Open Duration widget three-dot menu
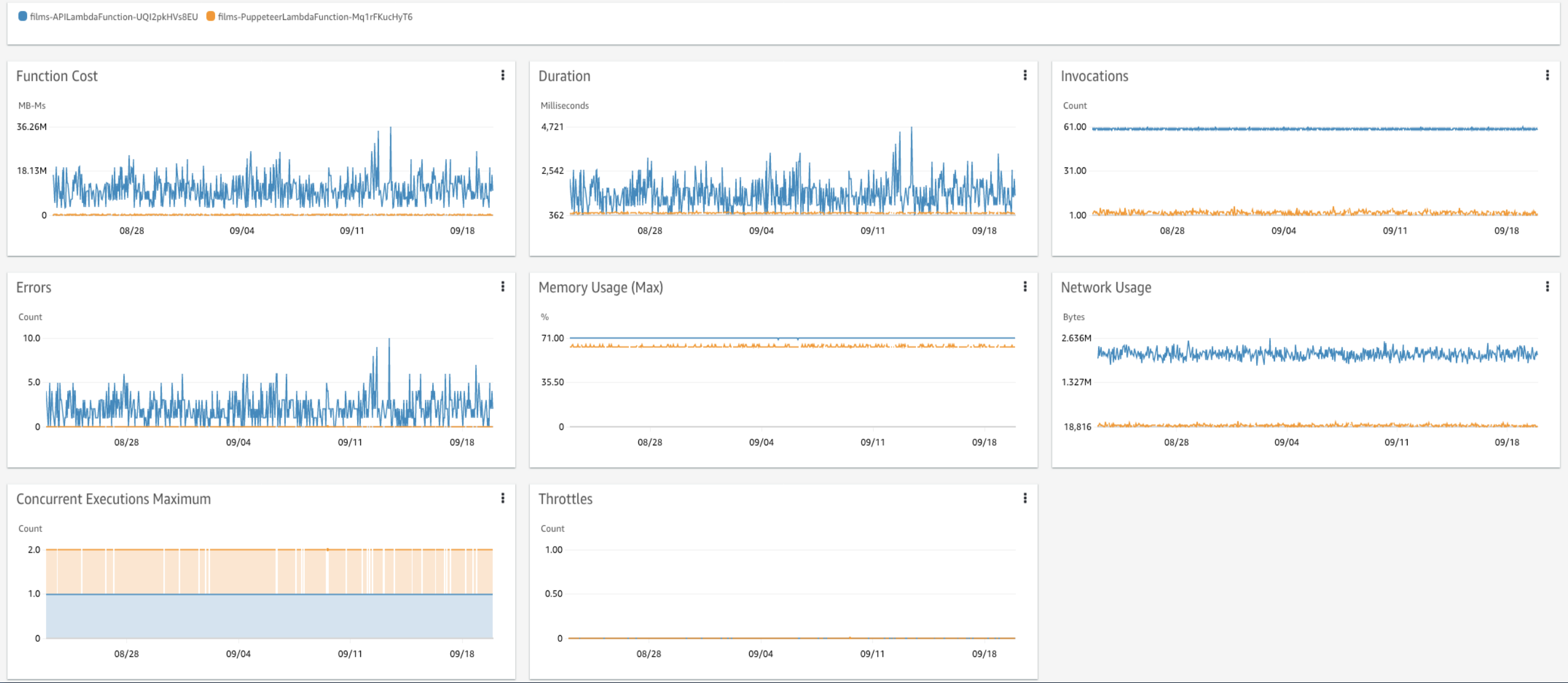This screenshot has width=1568, height=683. pyautogui.click(x=1025, y=75)
